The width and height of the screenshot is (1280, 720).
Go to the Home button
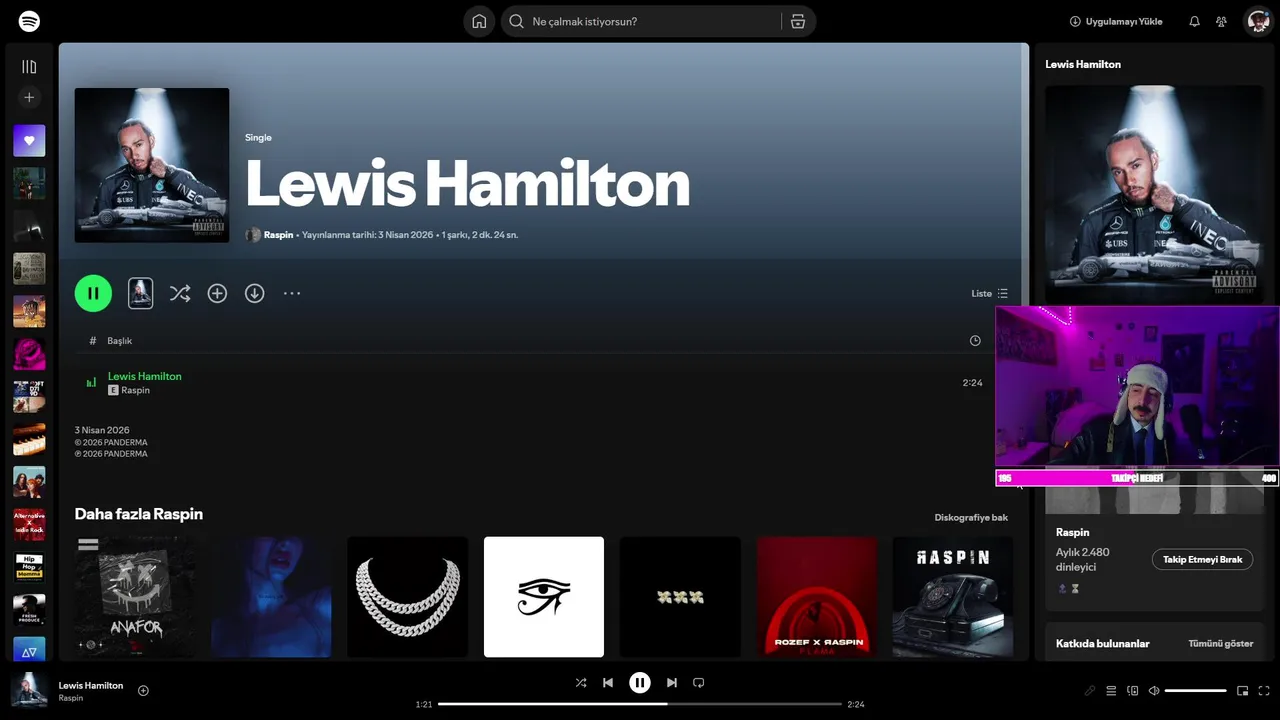click(x=479, y=21)
